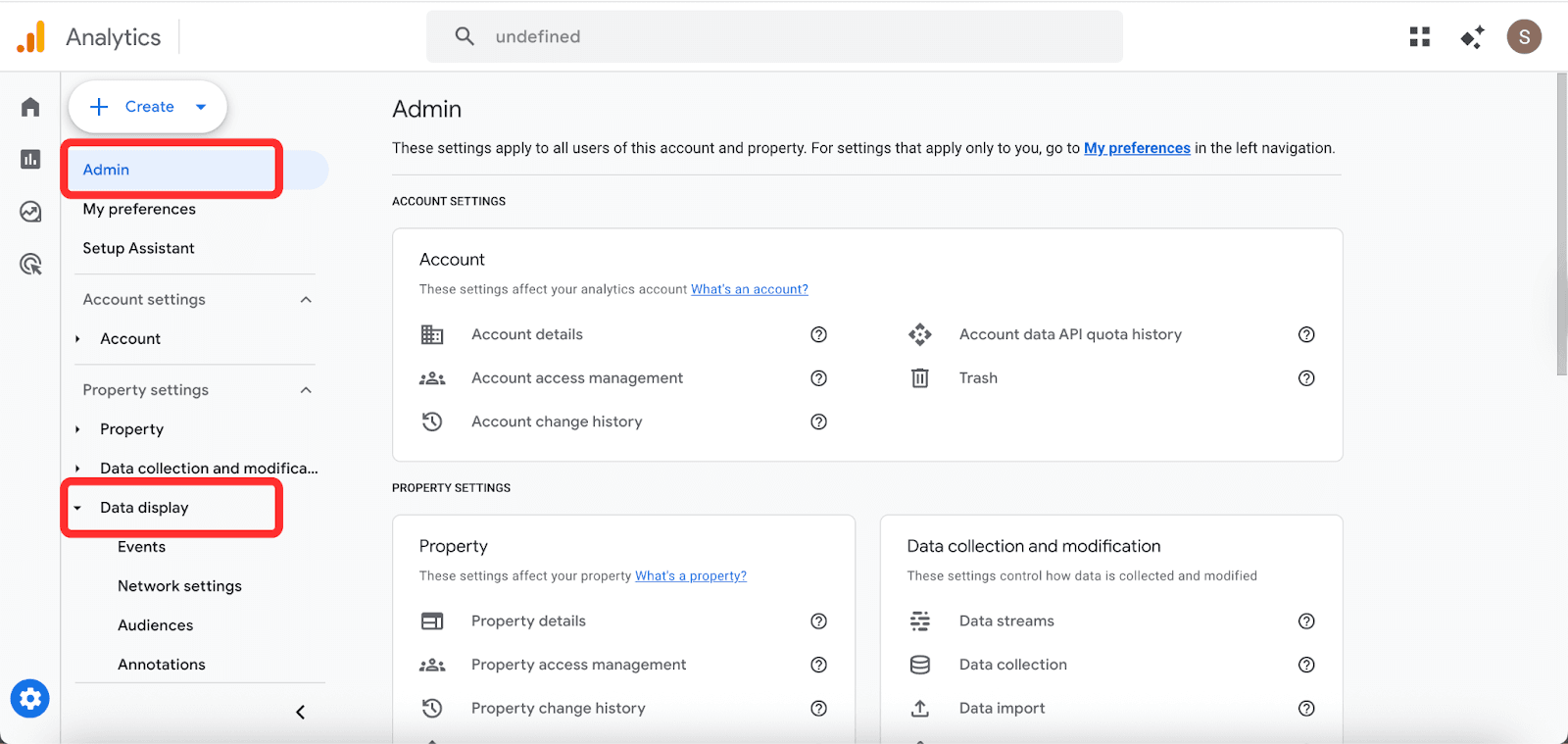
Task: Follow the What's an account link
Action: [750, 289]
